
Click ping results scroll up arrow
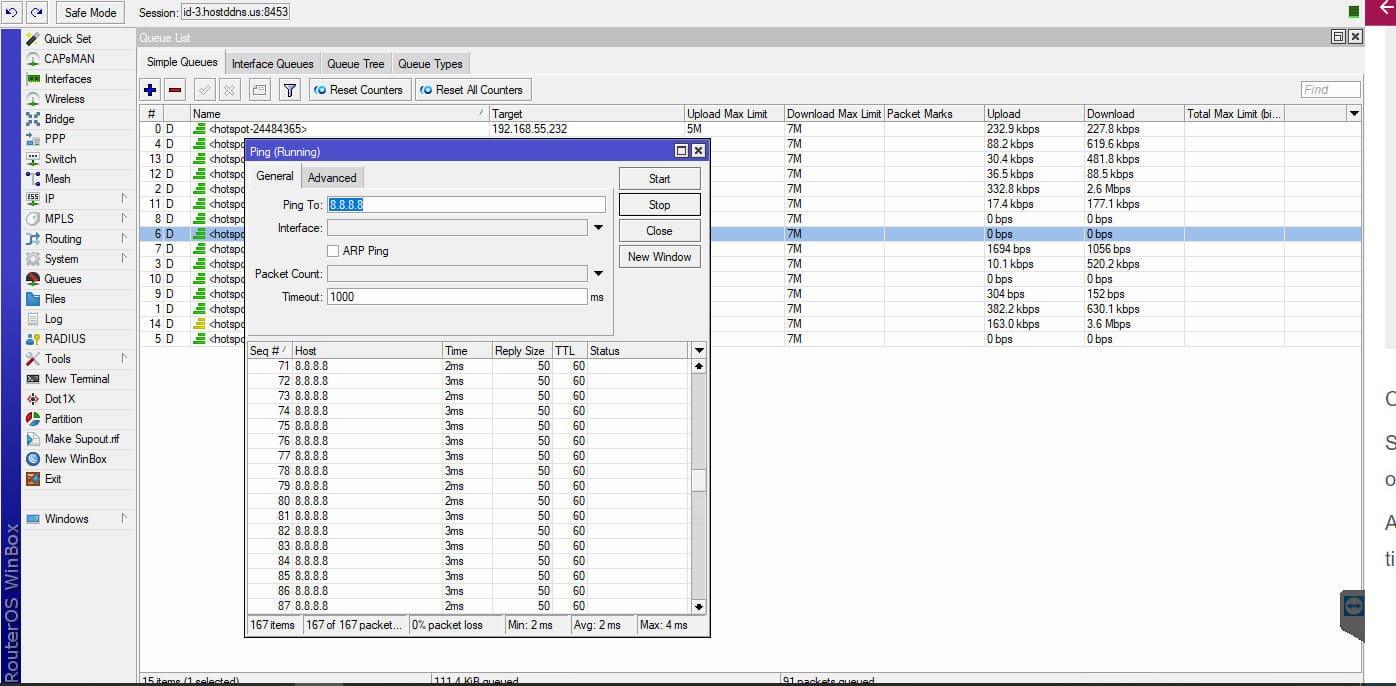click(698, 366)
